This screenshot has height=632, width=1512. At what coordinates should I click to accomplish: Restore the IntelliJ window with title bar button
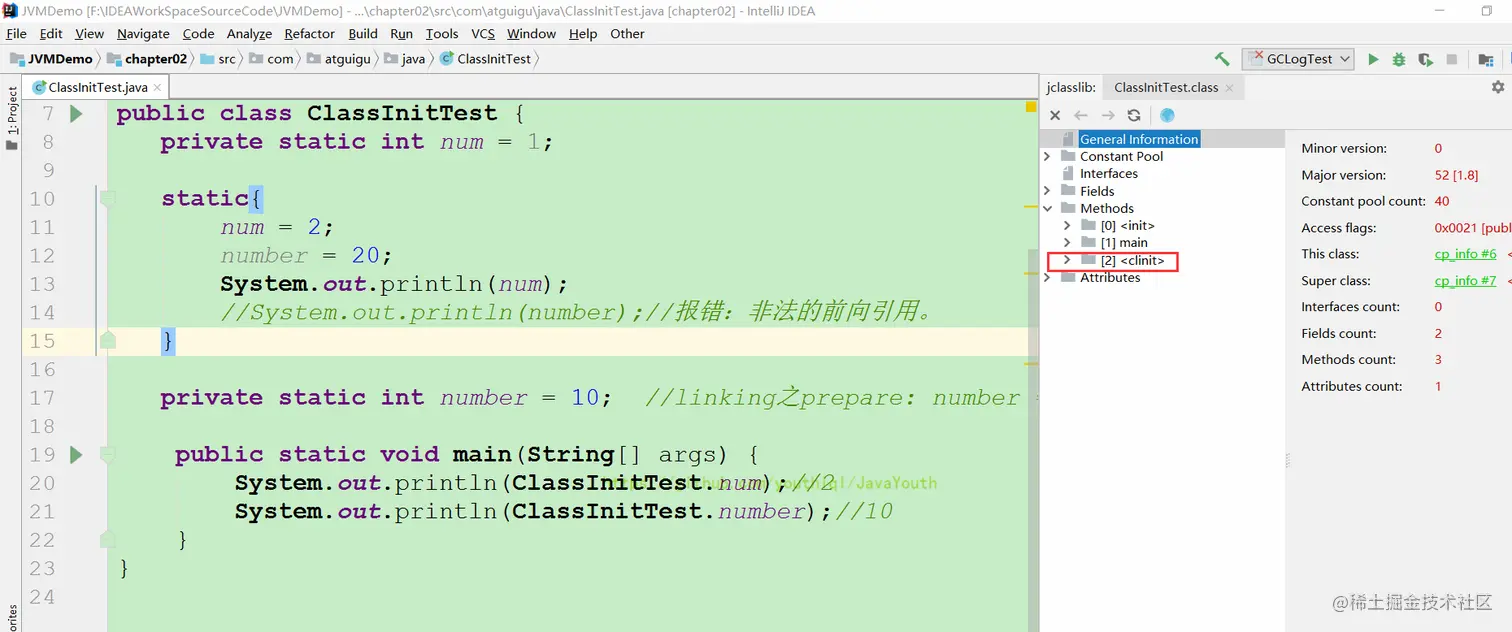pos(1487,11)
